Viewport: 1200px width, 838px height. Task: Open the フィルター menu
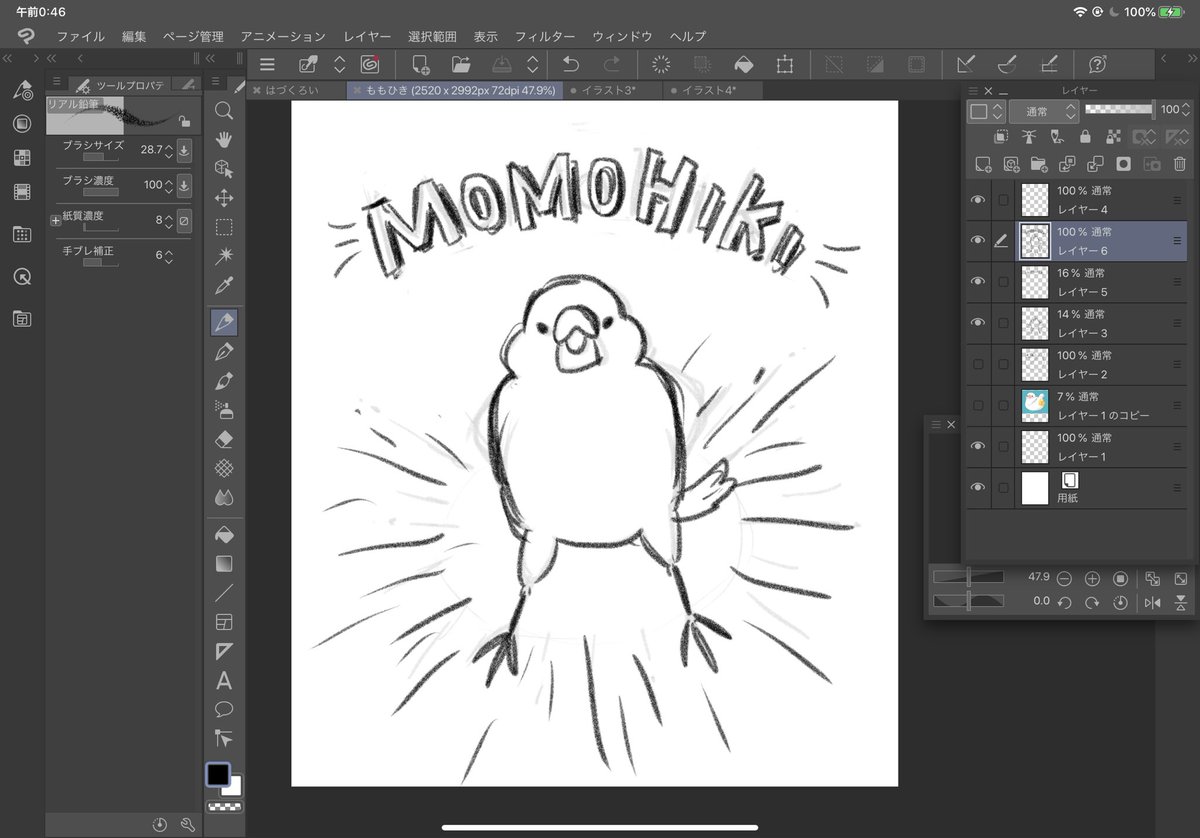click(x=545, y=36)
